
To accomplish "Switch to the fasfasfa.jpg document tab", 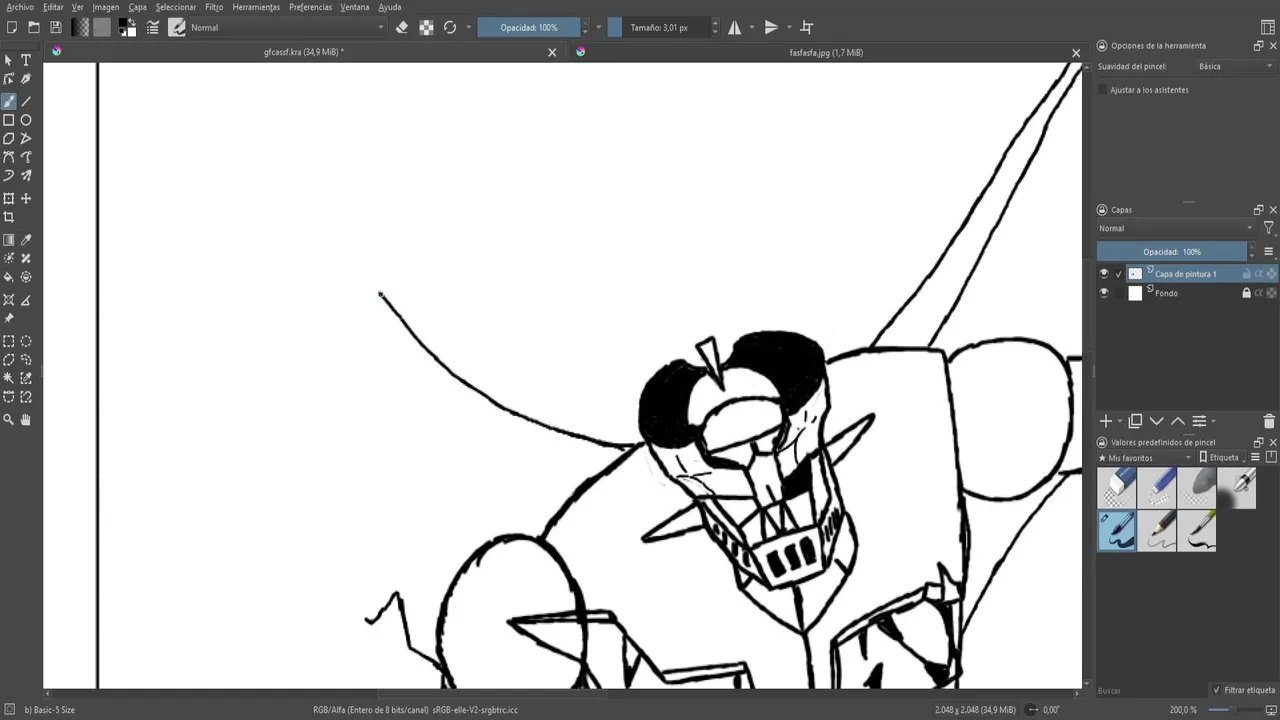I will pos(826,52).
